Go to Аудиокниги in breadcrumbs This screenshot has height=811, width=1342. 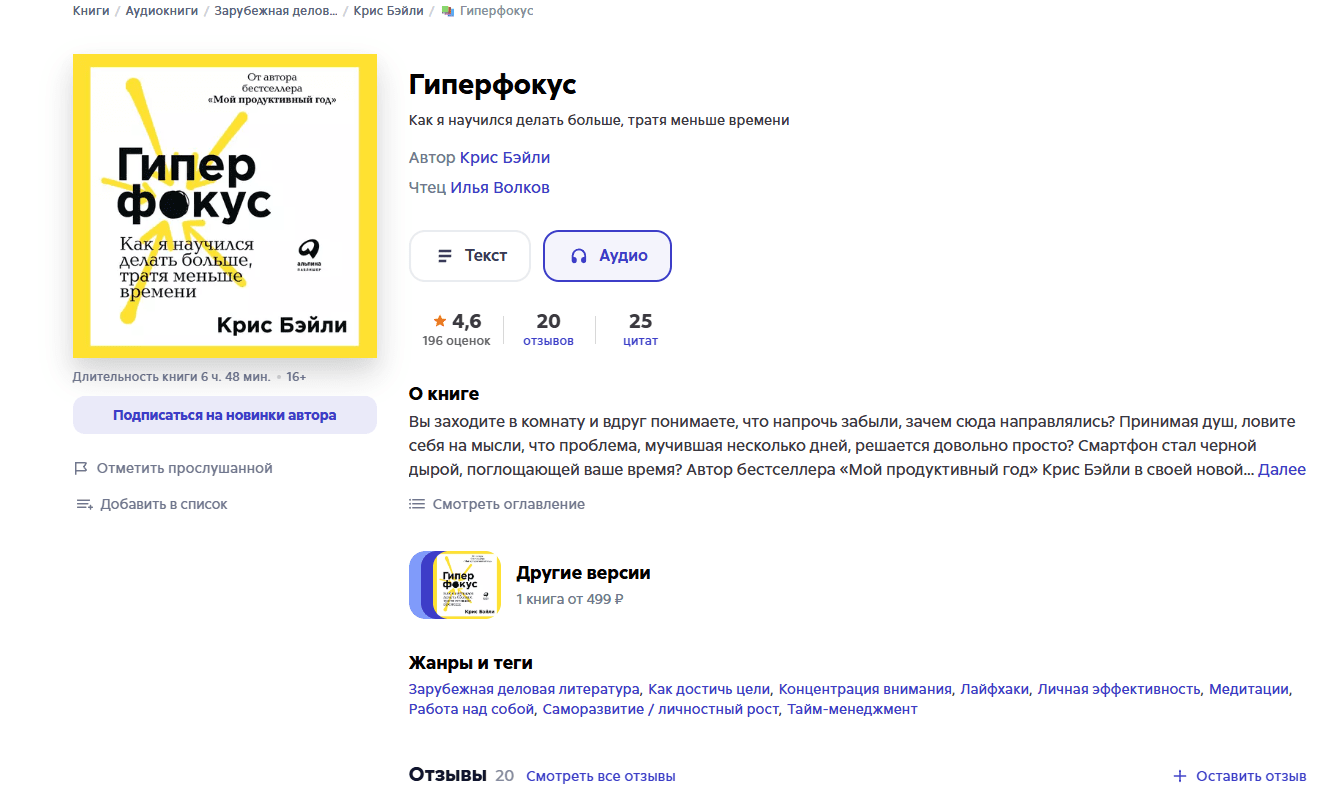click(x=162, y=11)
